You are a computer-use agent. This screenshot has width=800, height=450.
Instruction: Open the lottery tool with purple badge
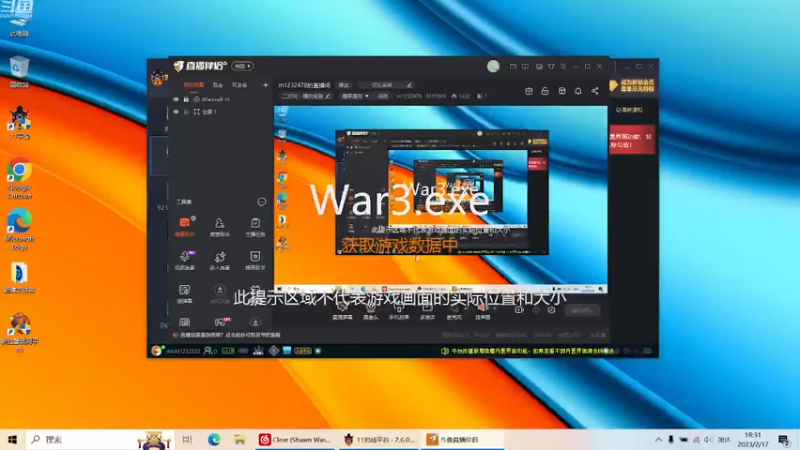pyautogui.click(x=185, y=260)
